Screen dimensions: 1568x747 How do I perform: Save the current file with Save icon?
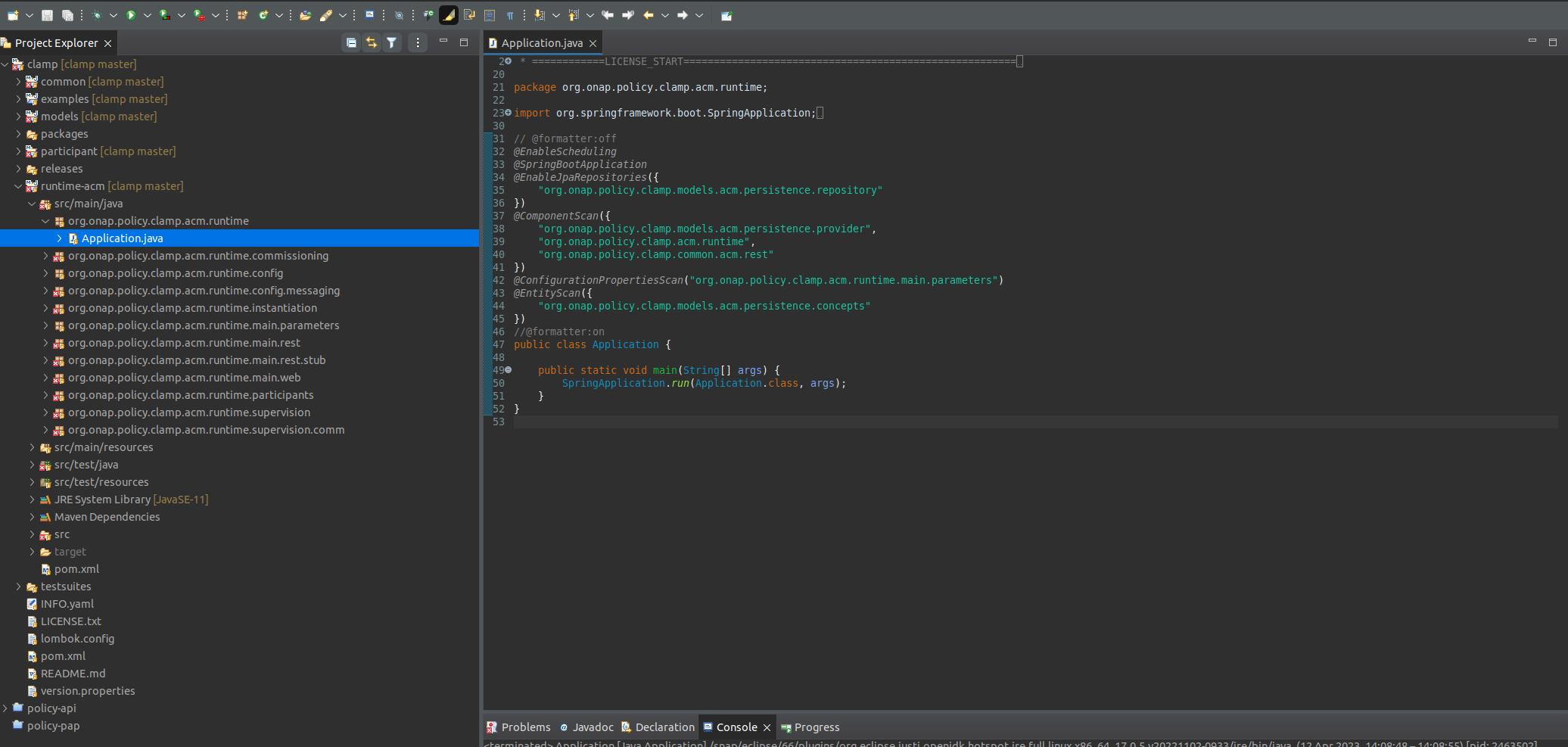pos(47,15)
